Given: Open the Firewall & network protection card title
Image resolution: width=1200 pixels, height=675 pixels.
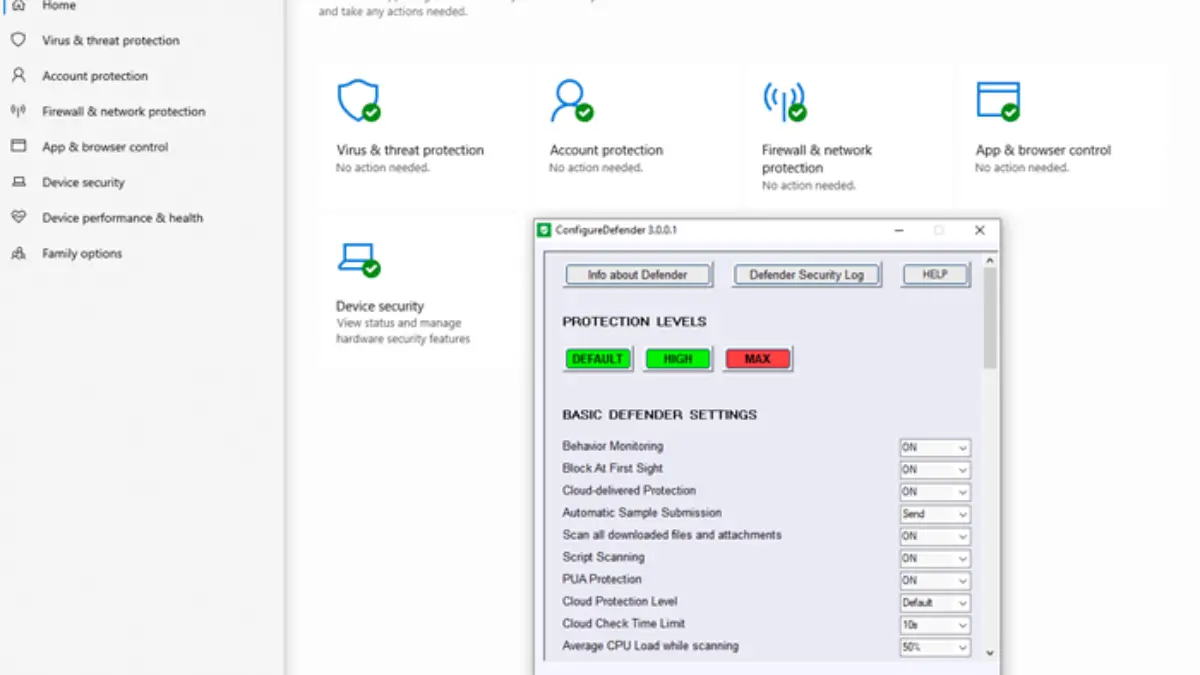Looking at the screenshot, I should 817,159.
